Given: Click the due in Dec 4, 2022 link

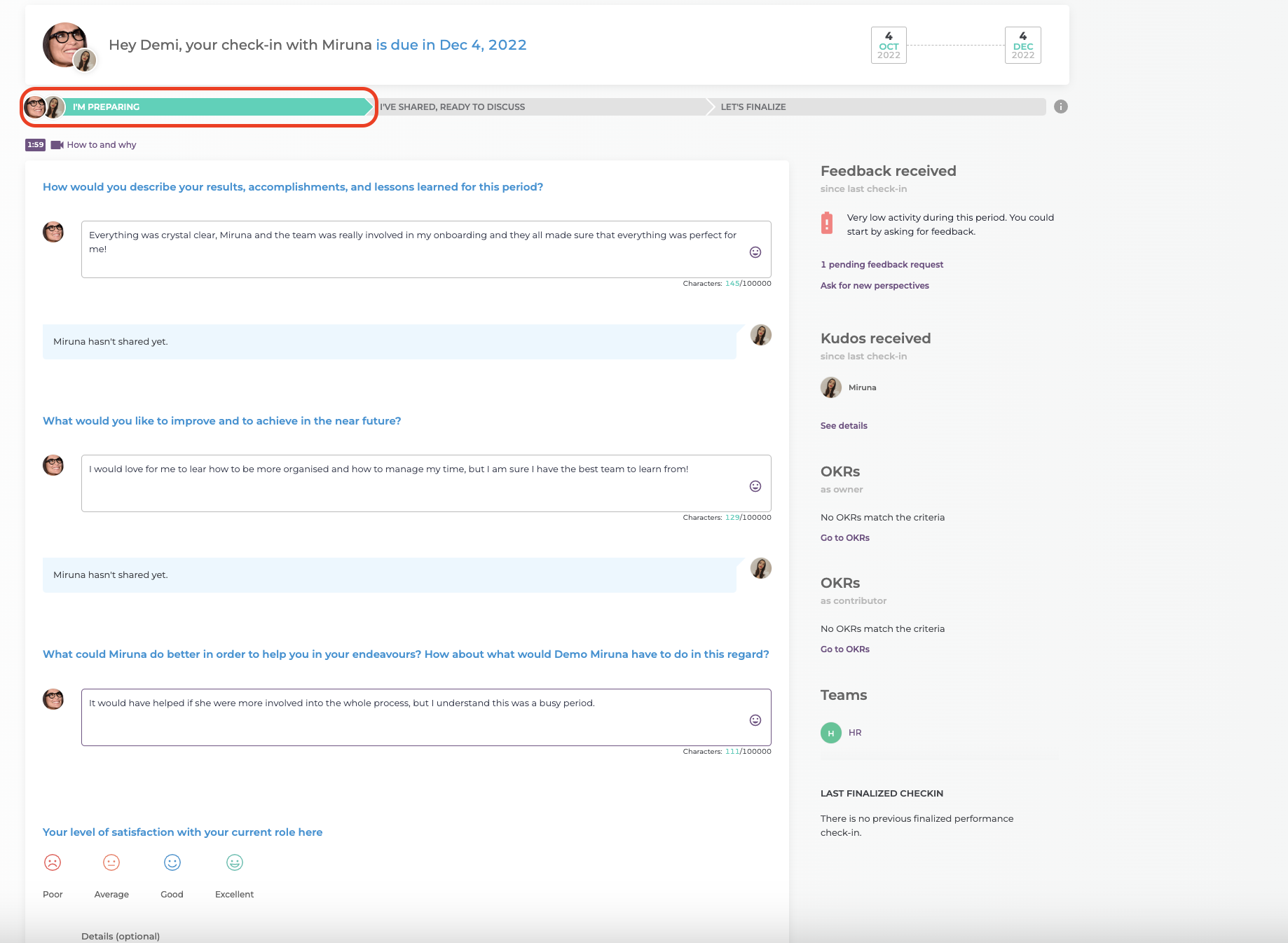Looking at the screenshot, I should [451, 45].
